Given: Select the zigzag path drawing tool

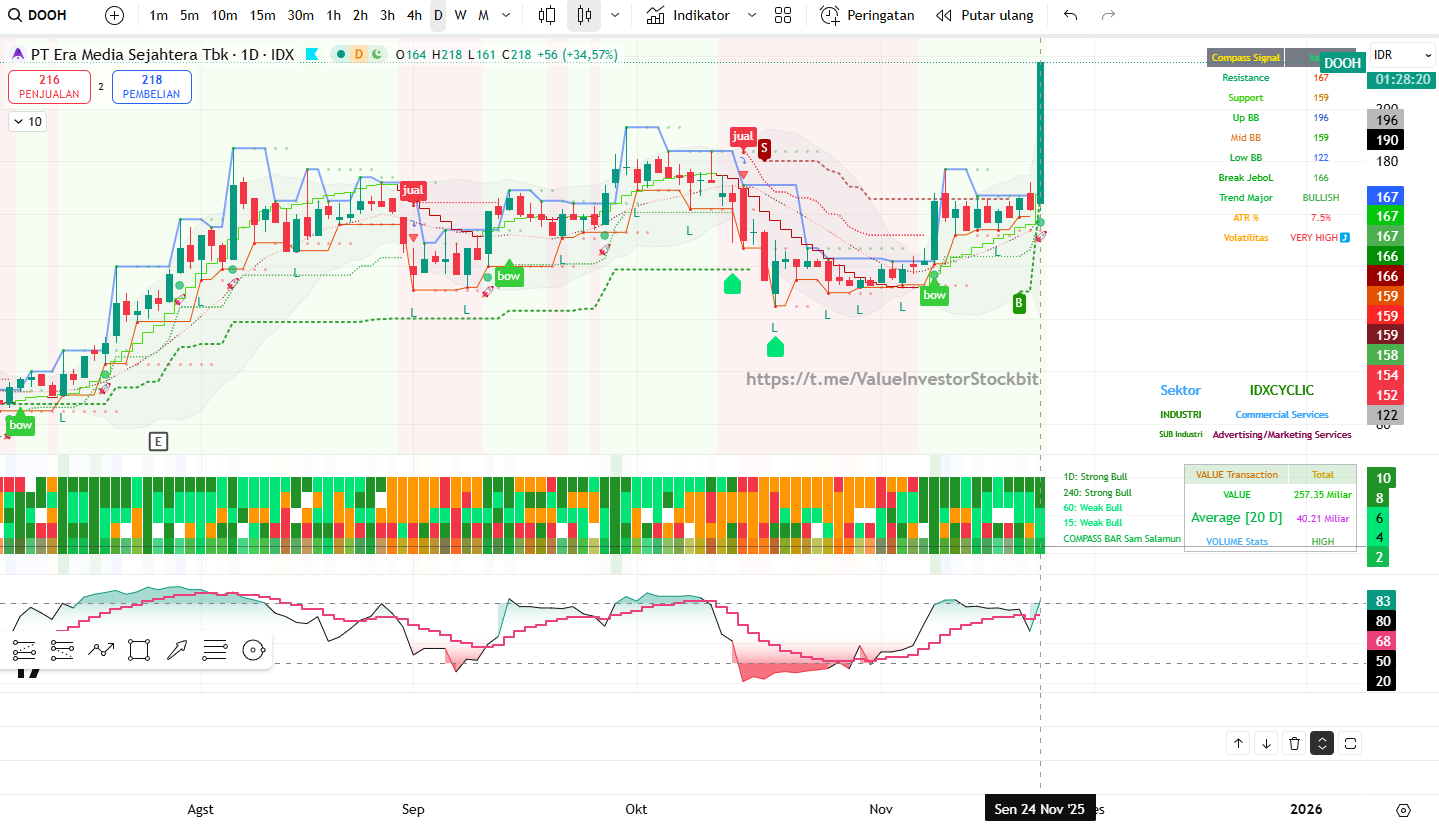Looking at the screenshot, I should click(x=101, y=651).
